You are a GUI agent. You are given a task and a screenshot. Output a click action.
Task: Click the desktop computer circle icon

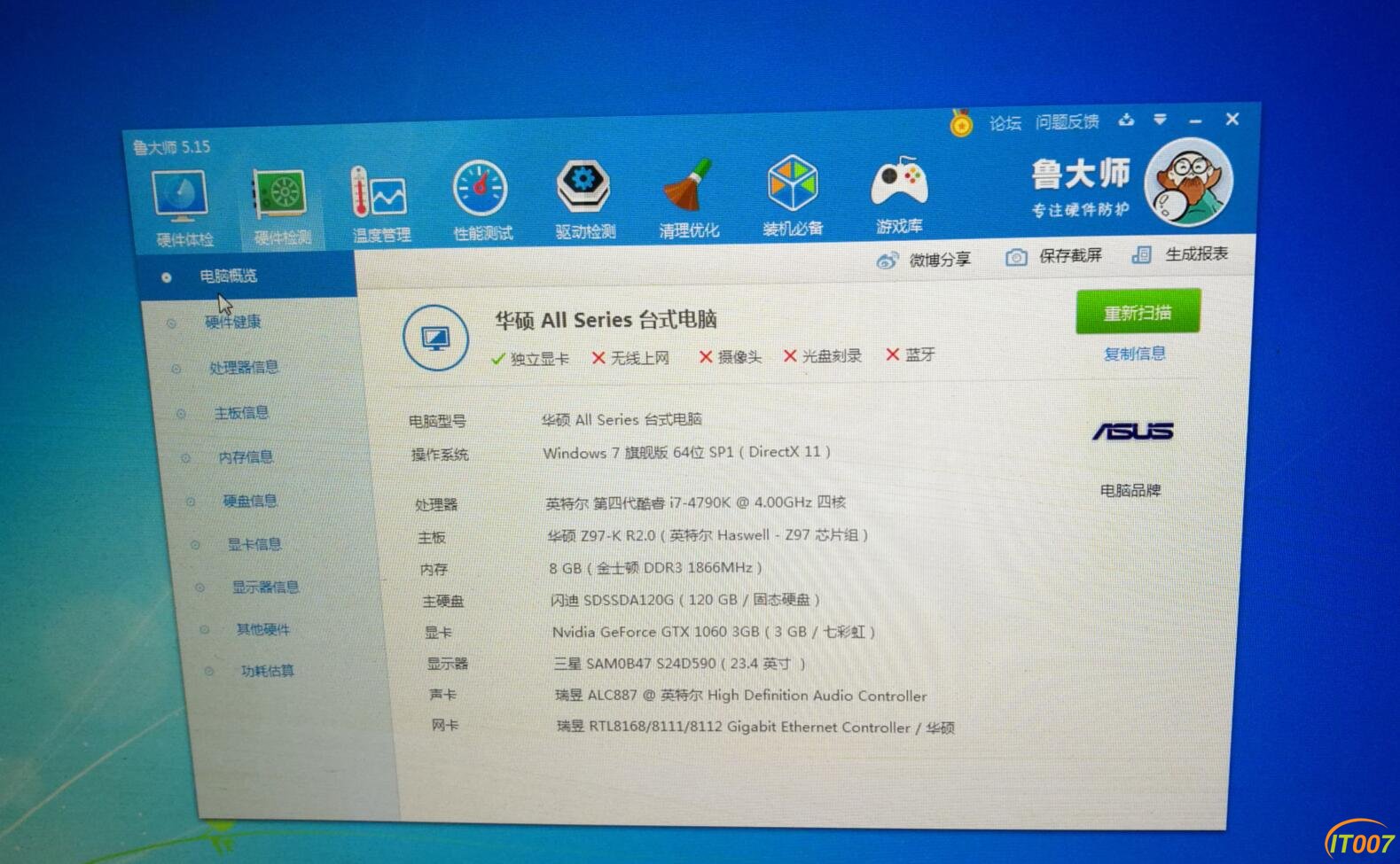coord(435,338)
